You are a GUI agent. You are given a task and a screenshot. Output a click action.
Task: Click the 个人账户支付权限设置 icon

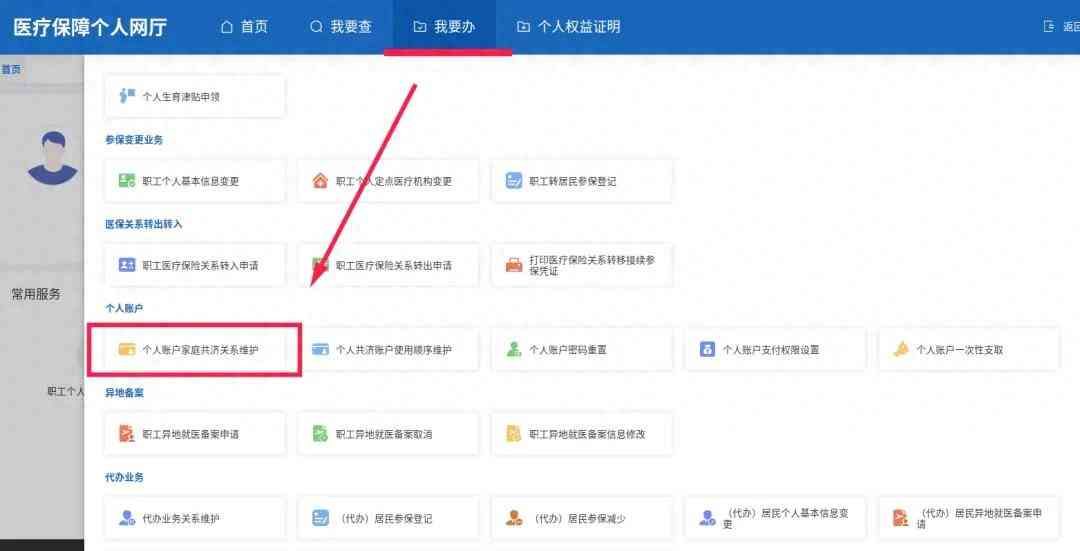(x=707, y=350)
